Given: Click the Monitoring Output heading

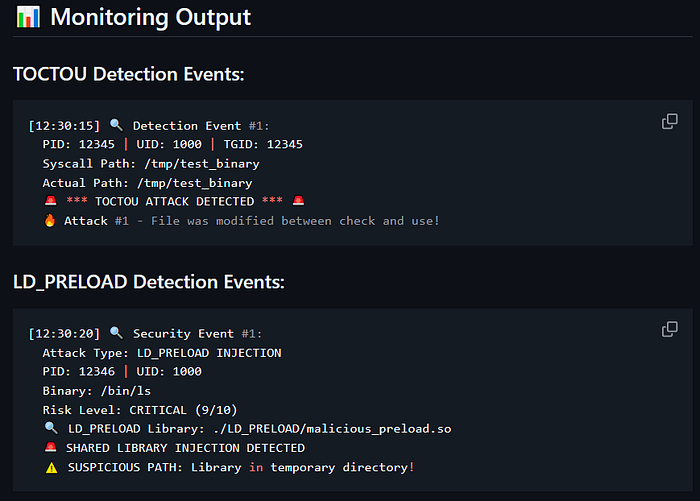Looking at the screenshot, I should (x=150, y=18).
